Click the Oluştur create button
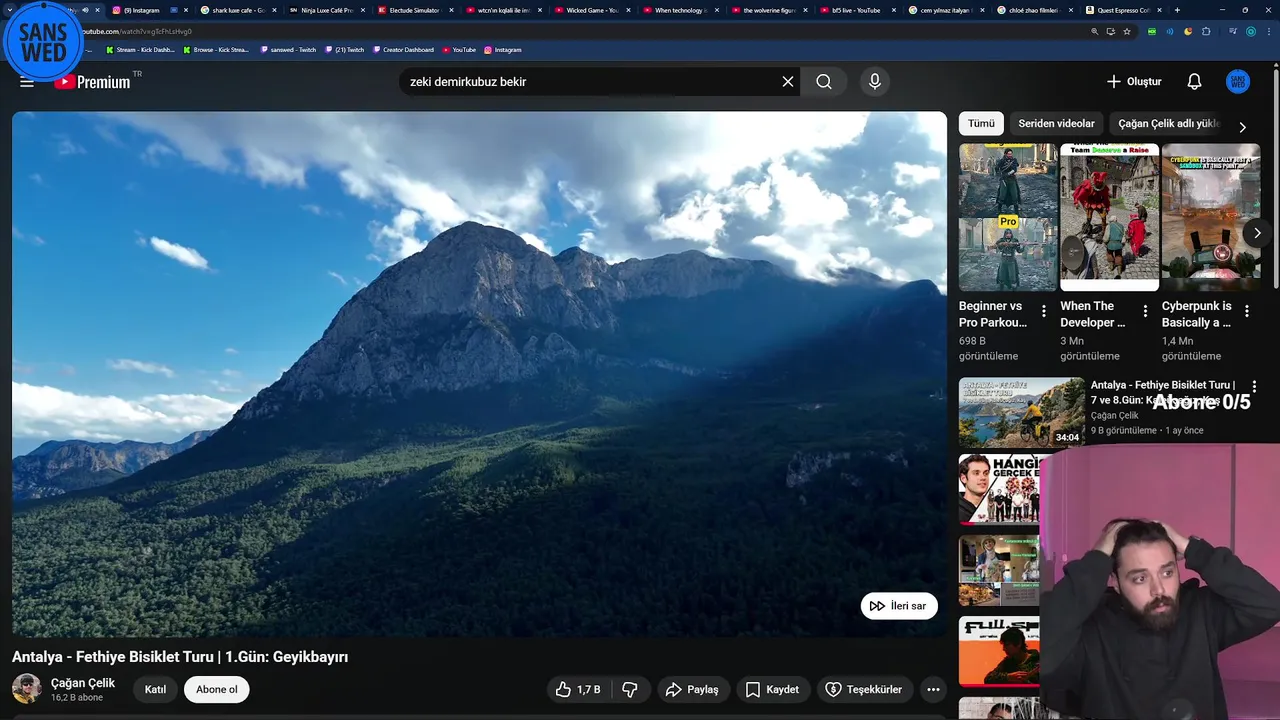The image size is (1280, 720). pos(1134,82)
